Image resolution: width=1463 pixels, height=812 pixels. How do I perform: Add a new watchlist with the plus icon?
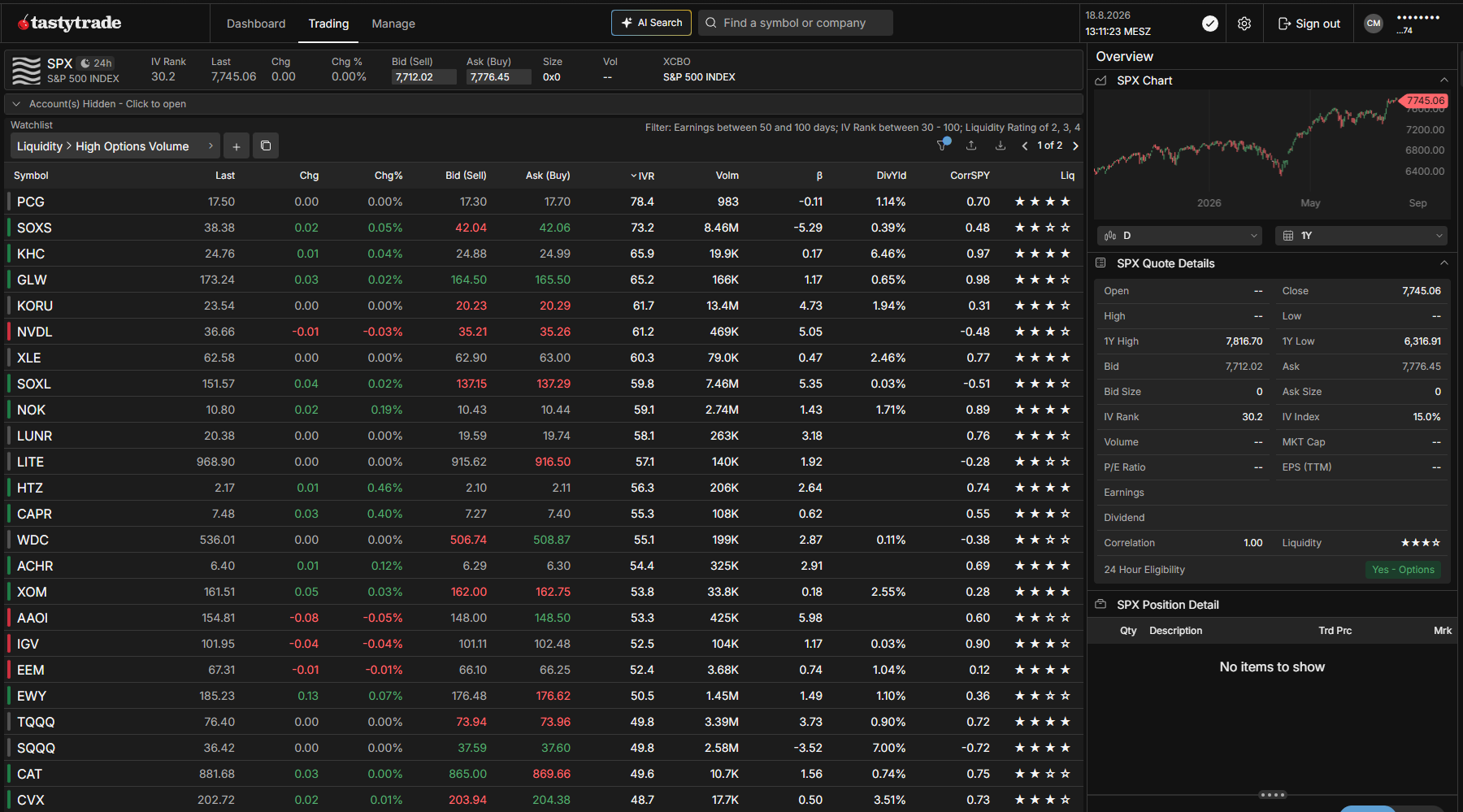click(x=237, y=146)
